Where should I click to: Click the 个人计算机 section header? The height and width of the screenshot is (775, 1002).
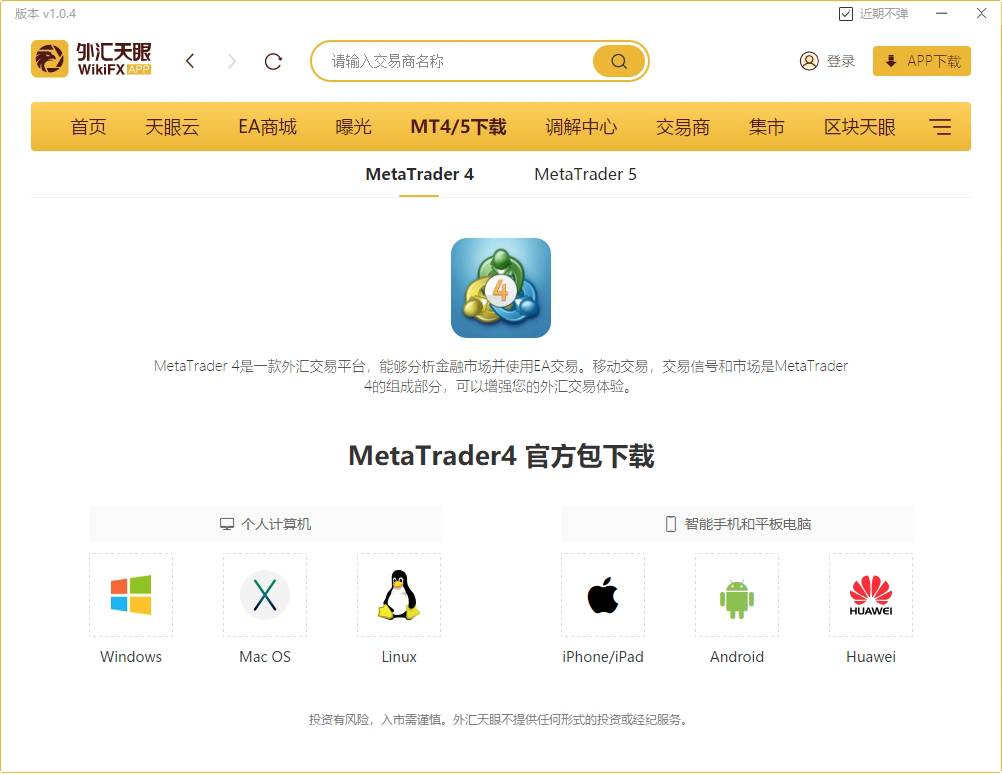(265, 524)
